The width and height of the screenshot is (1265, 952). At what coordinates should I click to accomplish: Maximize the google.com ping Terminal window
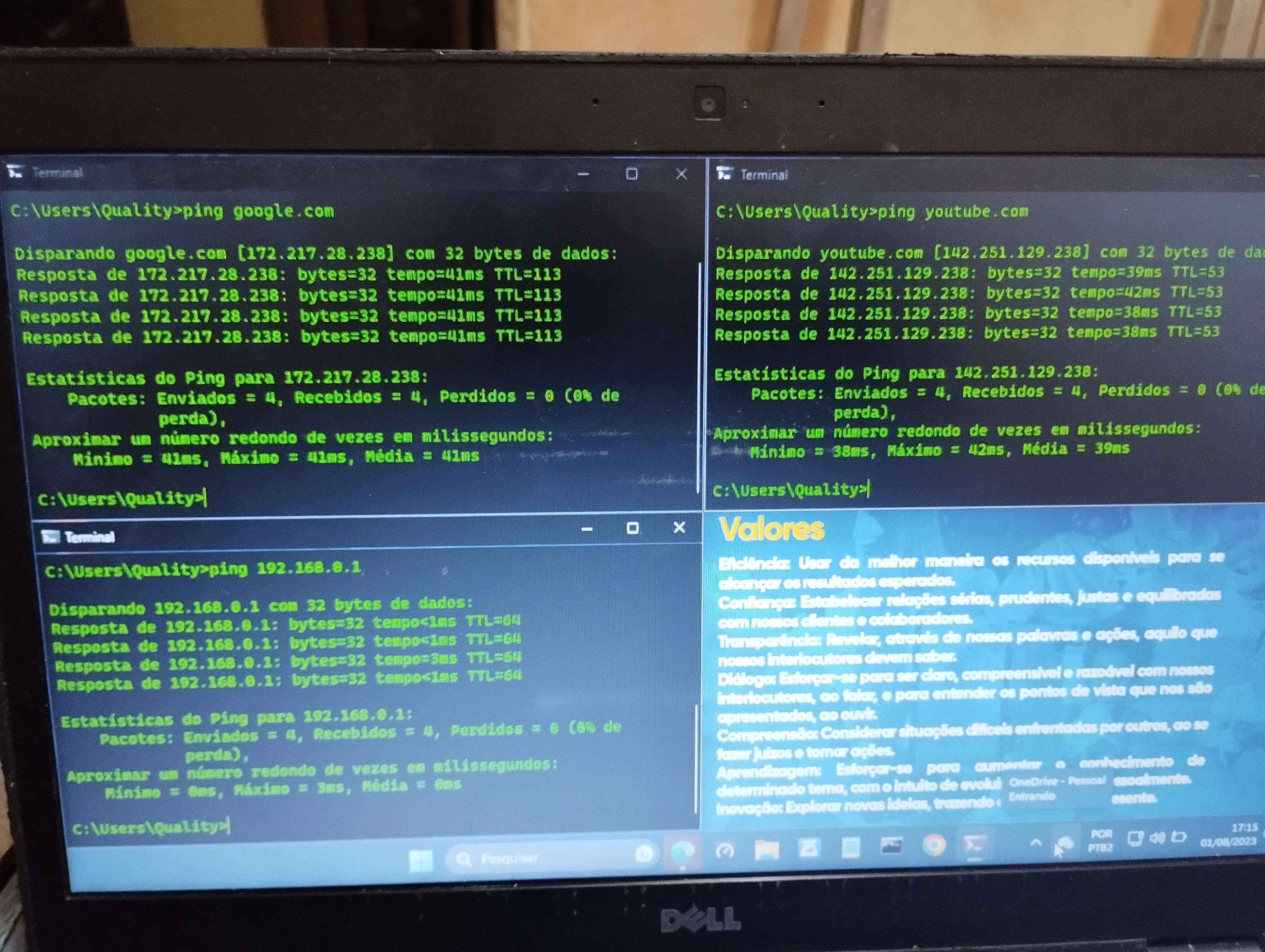pos(631,174)
